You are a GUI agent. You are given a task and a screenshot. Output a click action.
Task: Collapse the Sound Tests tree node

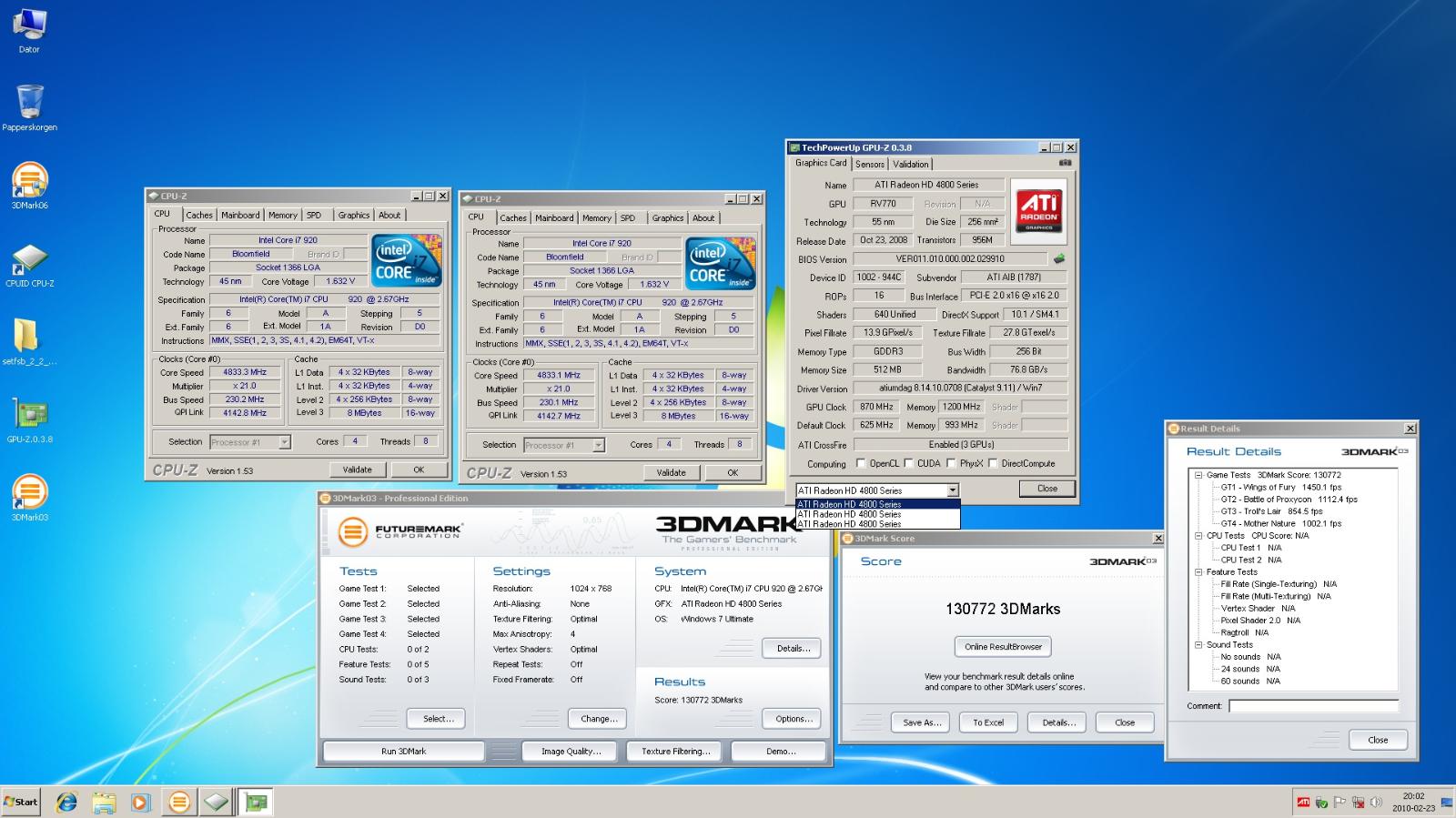1198,645
